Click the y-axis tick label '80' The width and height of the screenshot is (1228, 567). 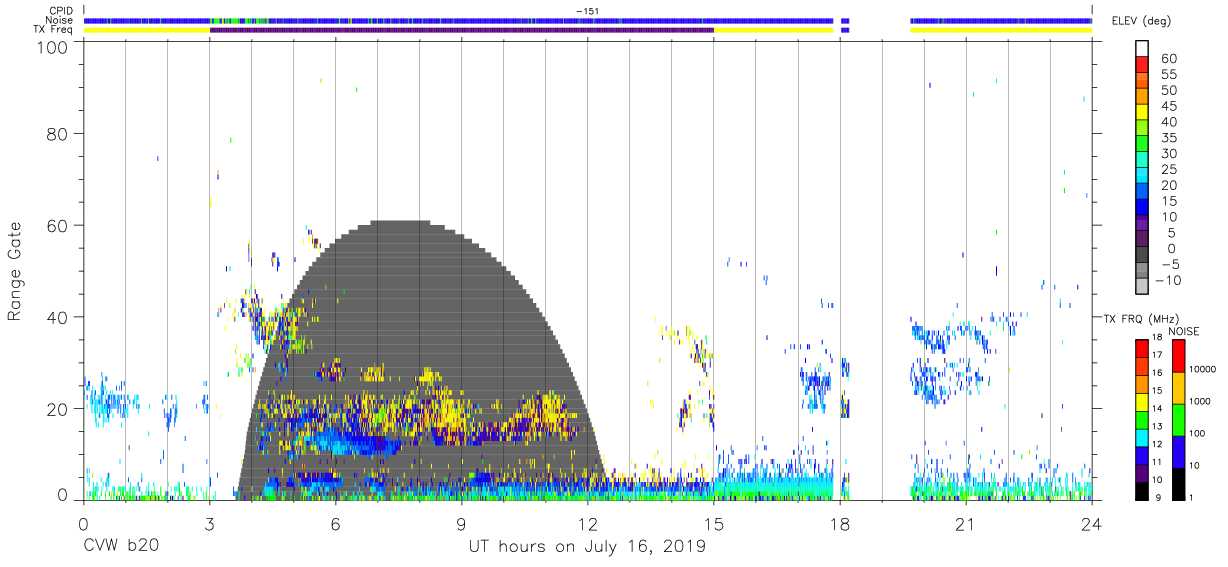tap(59, 133)
